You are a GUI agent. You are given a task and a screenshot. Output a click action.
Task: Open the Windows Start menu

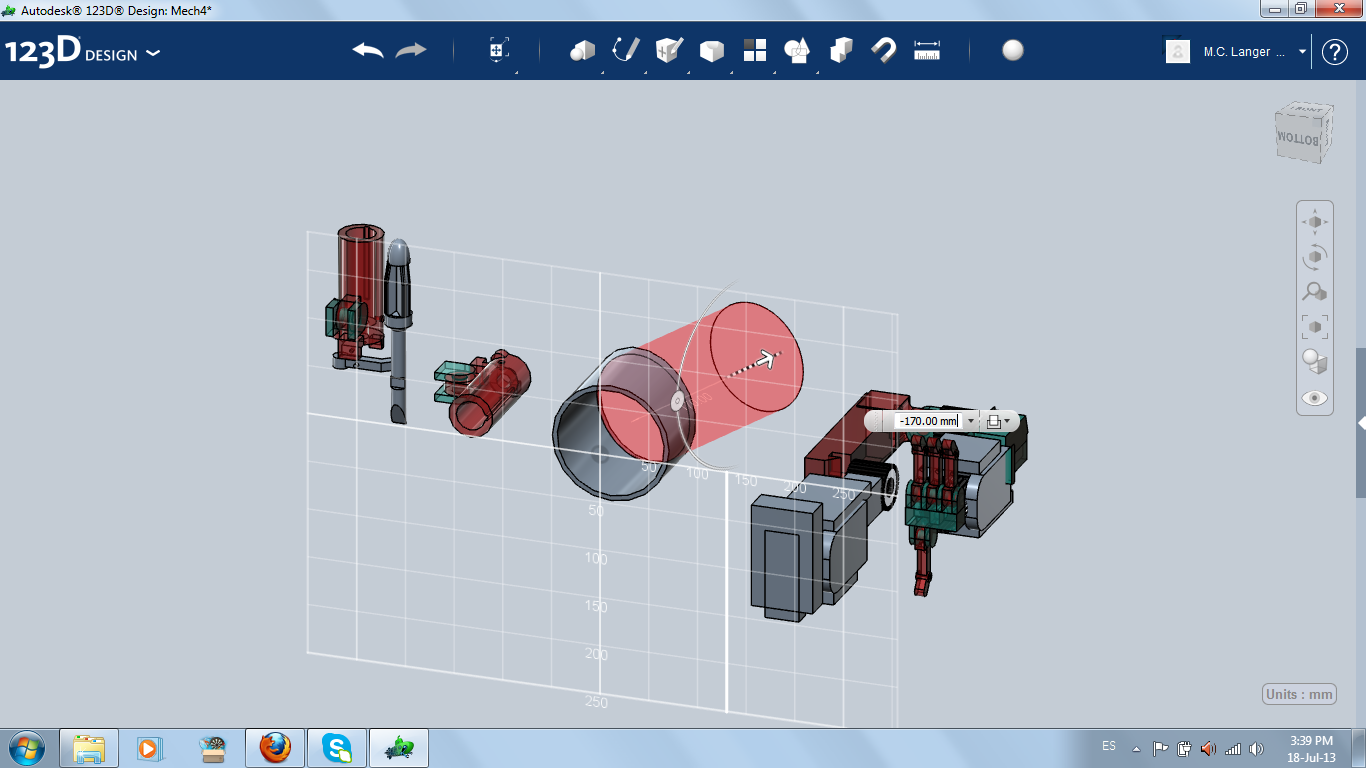(25, 747)
